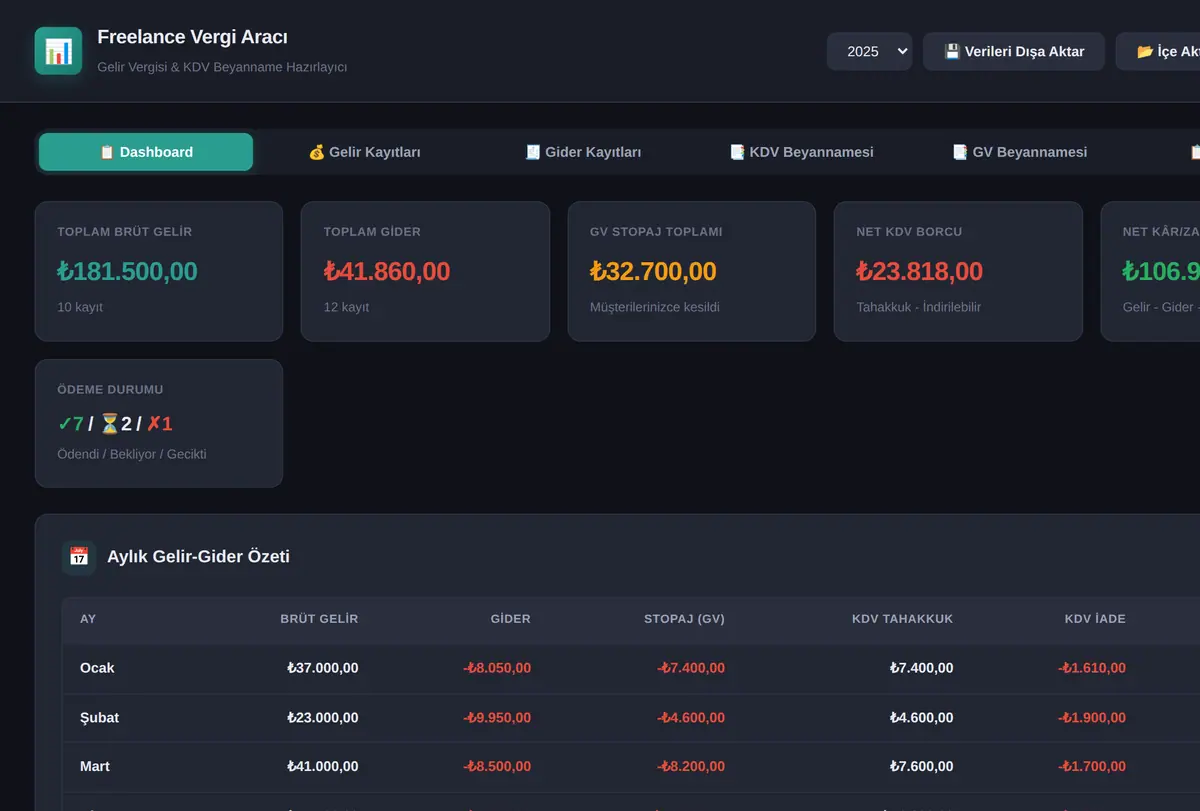Click Ocak expense -₺8.050,00
The width and height of the screenshot is (1200, 811).
pyautogui.click(x=497, y=668)
